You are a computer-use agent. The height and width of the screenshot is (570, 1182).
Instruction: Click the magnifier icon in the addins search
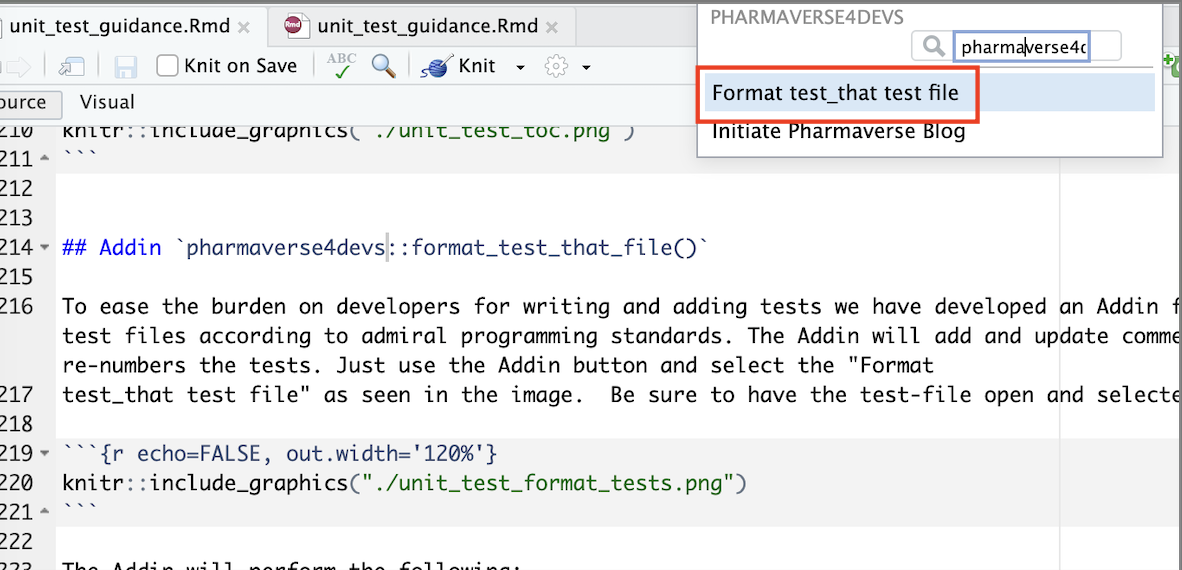click(x=933, y=46)
